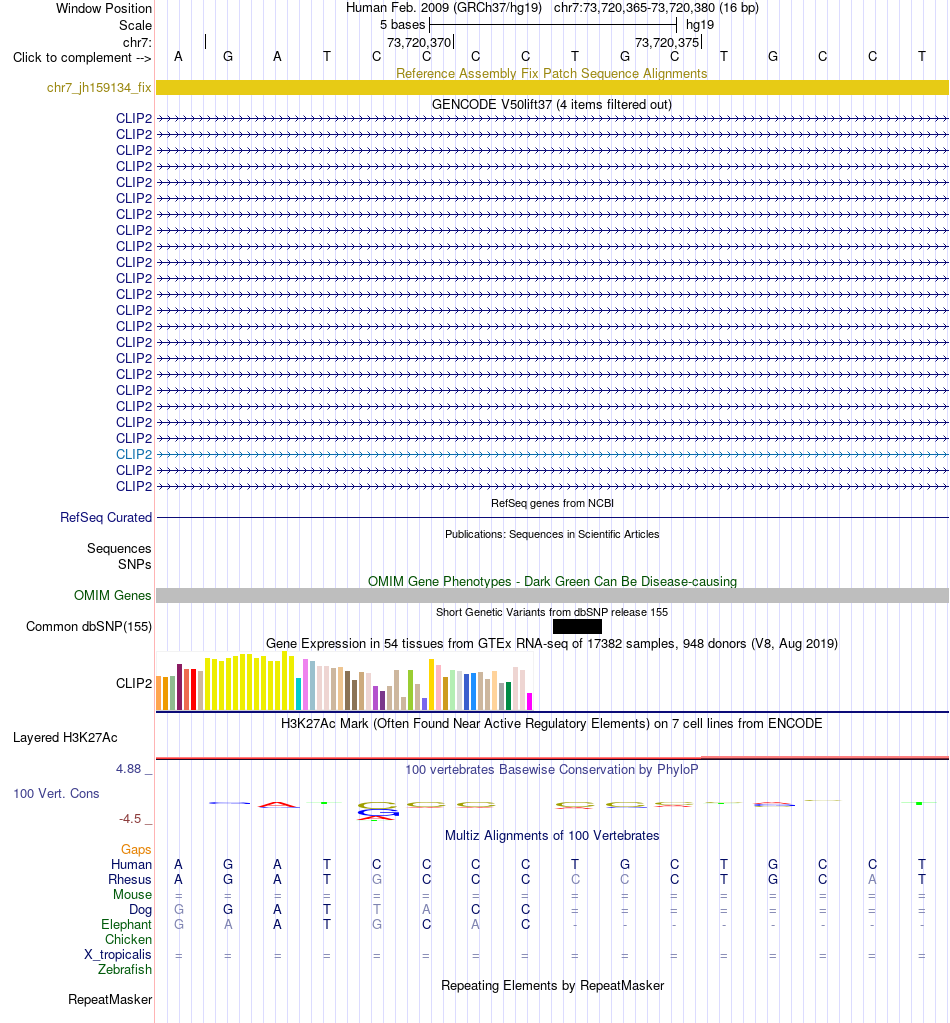The image size is (950, 1023).
Task: Click the 4.88 conservation scale value
Action: (129, 769)
